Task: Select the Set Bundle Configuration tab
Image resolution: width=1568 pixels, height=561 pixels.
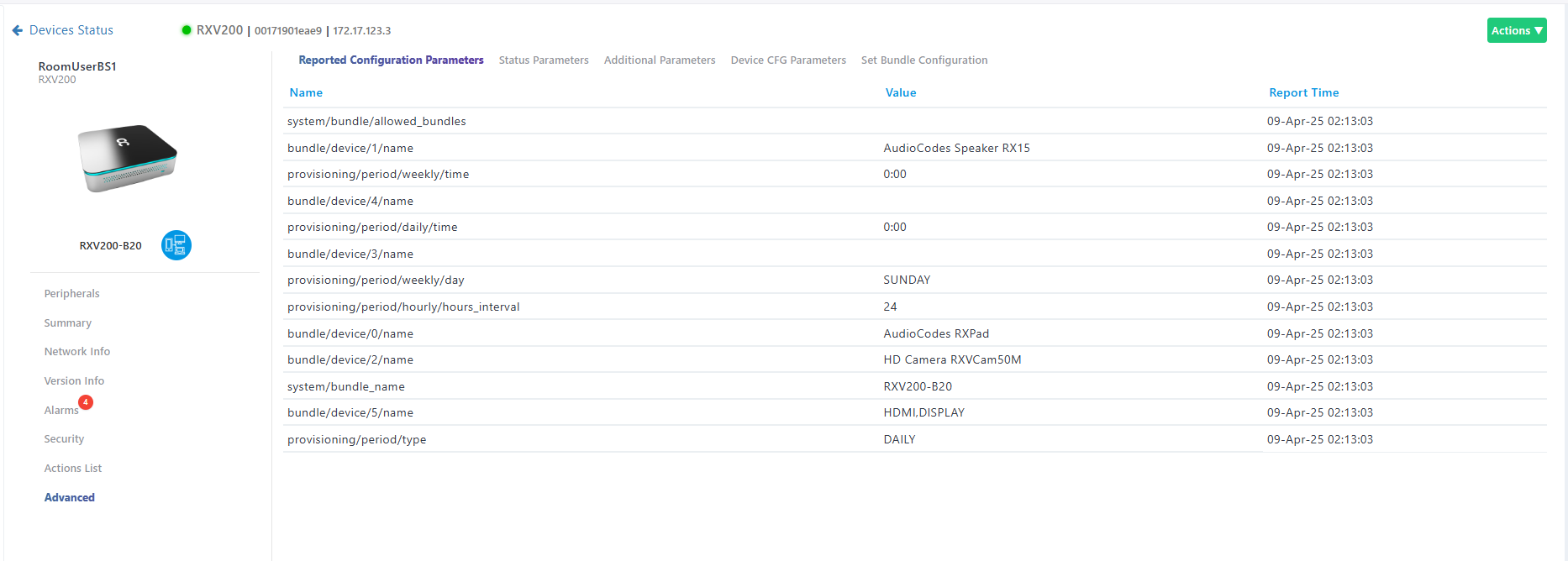Action: pyautogui.click(x=924, y=60)
